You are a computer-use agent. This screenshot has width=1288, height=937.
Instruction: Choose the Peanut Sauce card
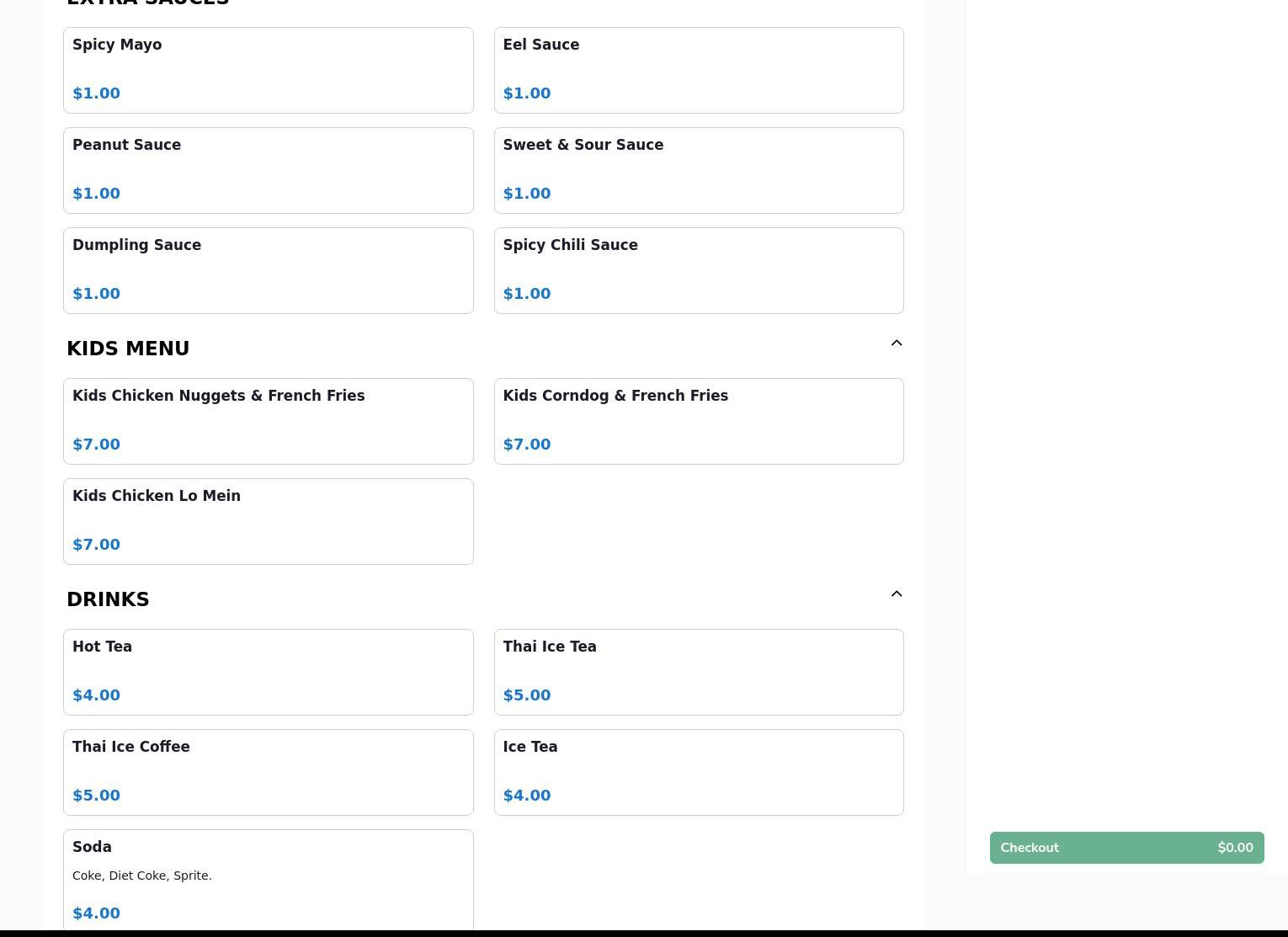point(268,170)
